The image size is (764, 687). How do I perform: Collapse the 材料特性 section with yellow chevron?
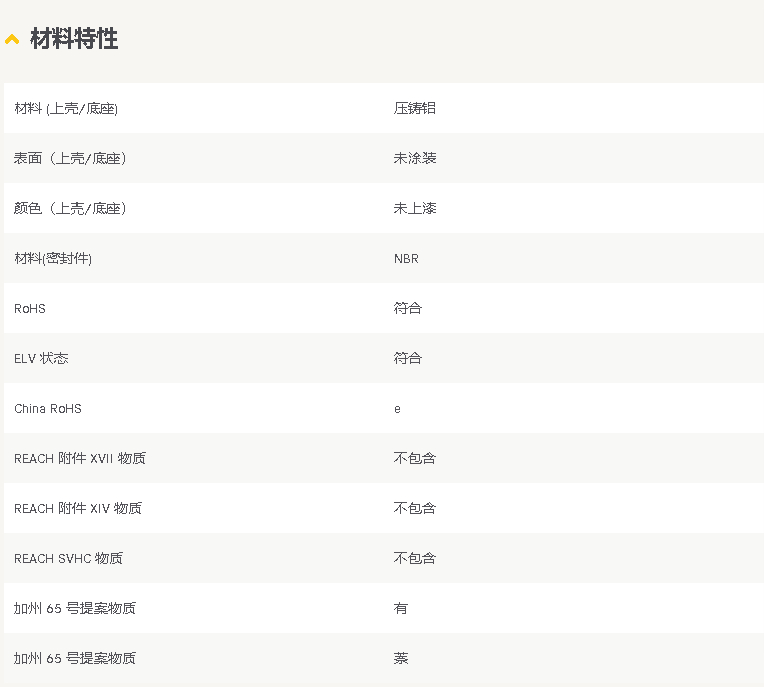tap(12, 39)
